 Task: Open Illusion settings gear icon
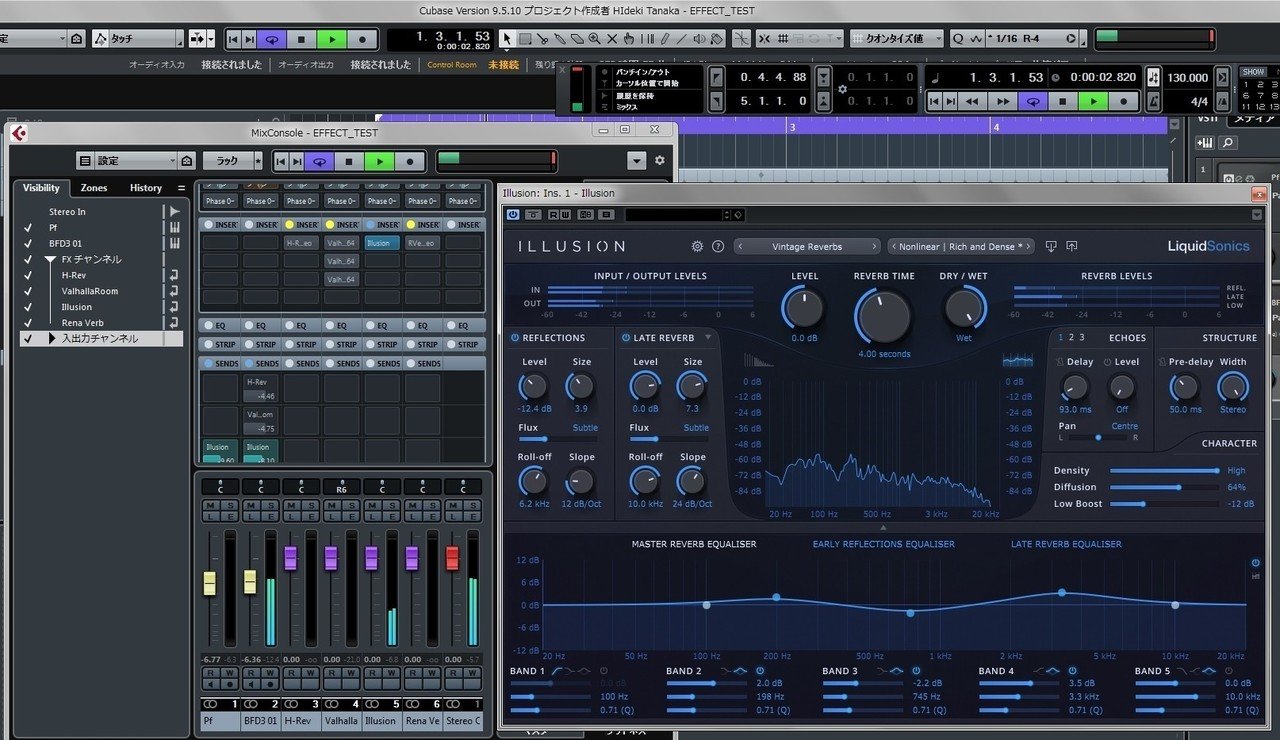[x=697, y=246]
